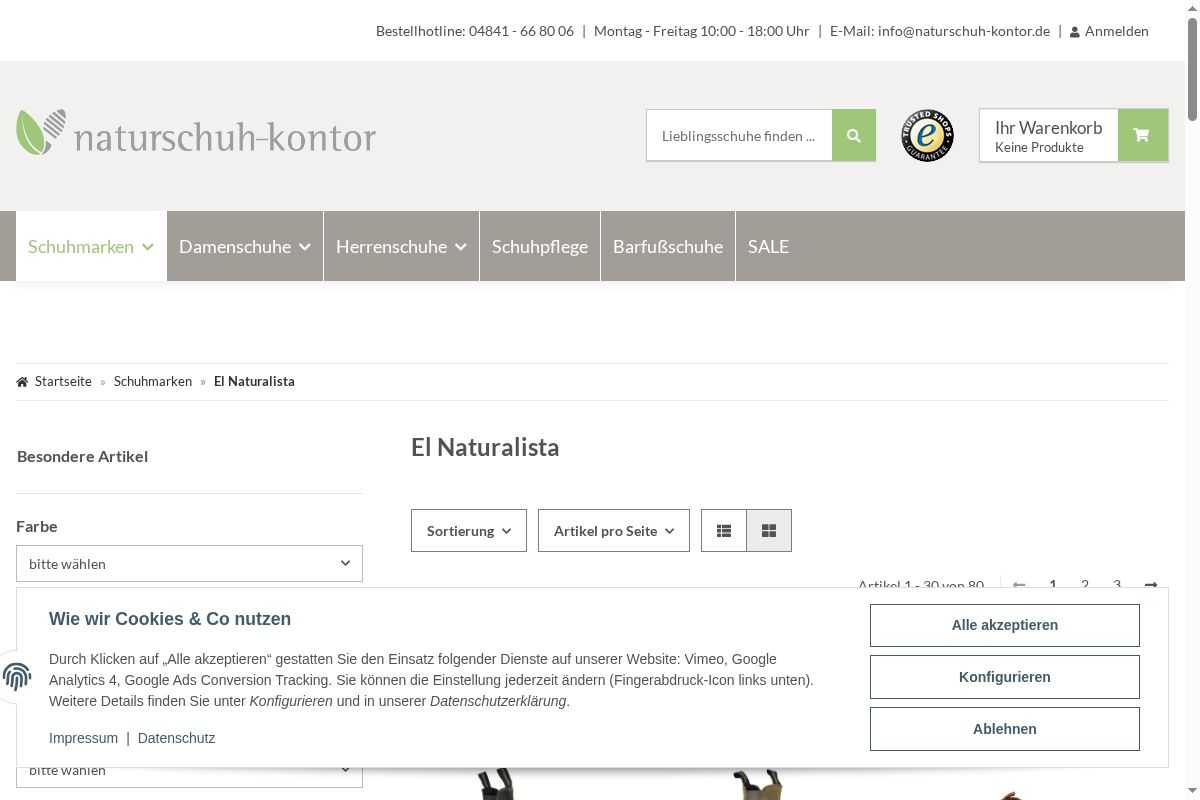Screen dimensions: 1200x800
Task: Open Konfigurieren cookie settings
Action: (x=1004, y=677)
